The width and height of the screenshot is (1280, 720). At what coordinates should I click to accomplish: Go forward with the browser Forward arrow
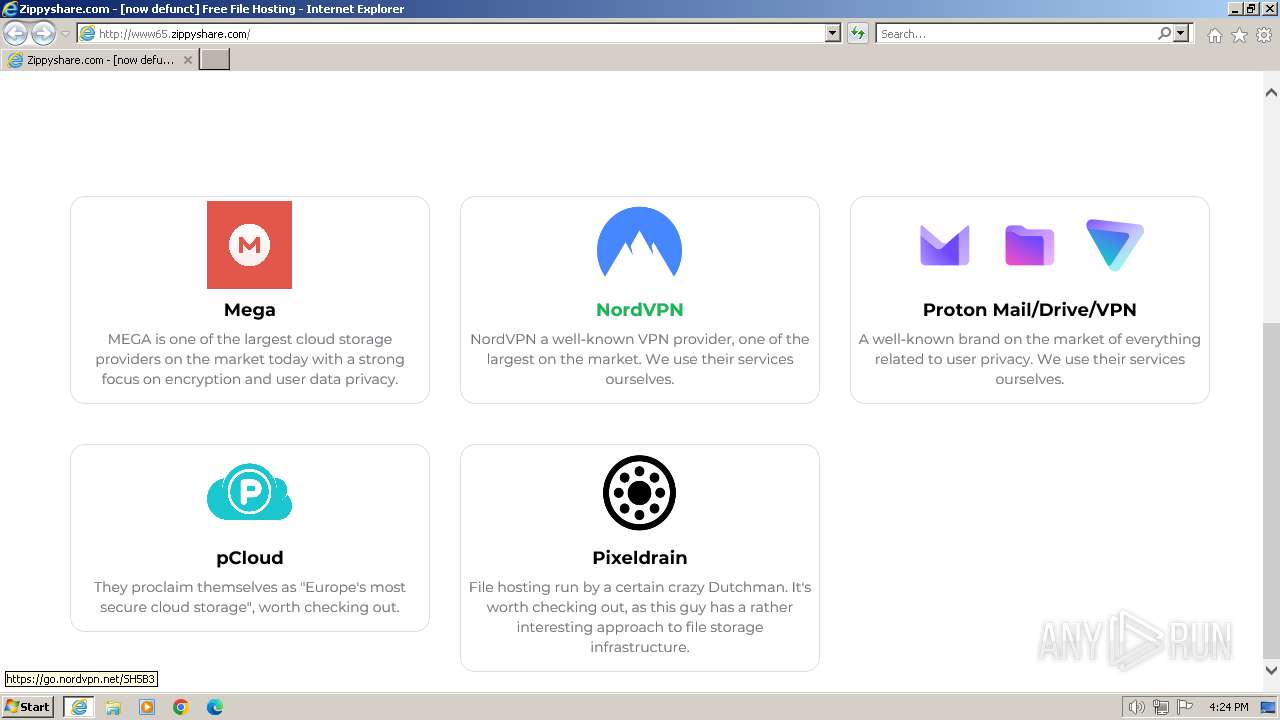[x=43, y=33]
